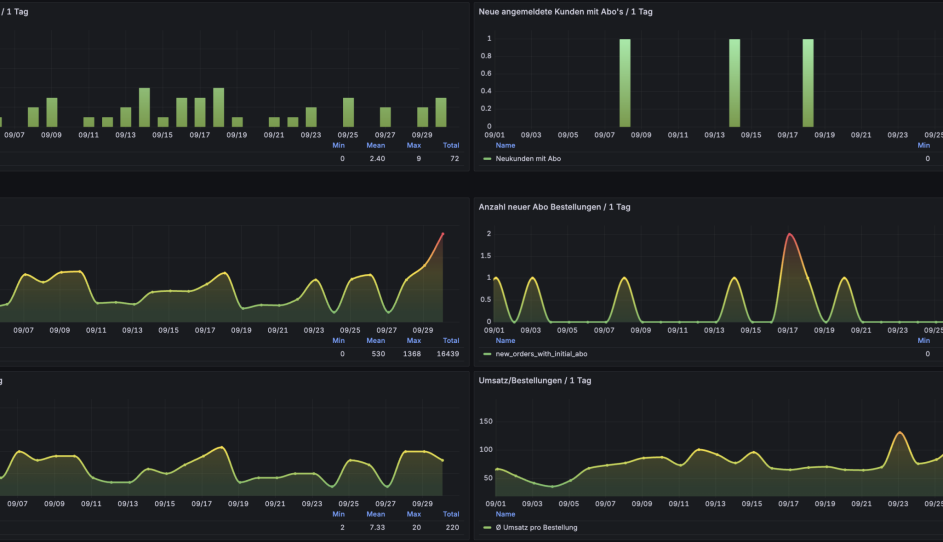The height and width of the screenshot is (542, 943).
Task: Click the new_orders_with_initial_abo legend color swatch
Action: tap(487, 353)
